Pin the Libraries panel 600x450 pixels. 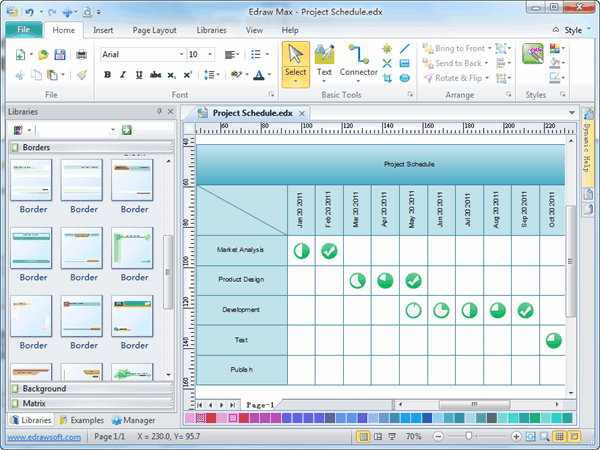[x=158, y=111]
